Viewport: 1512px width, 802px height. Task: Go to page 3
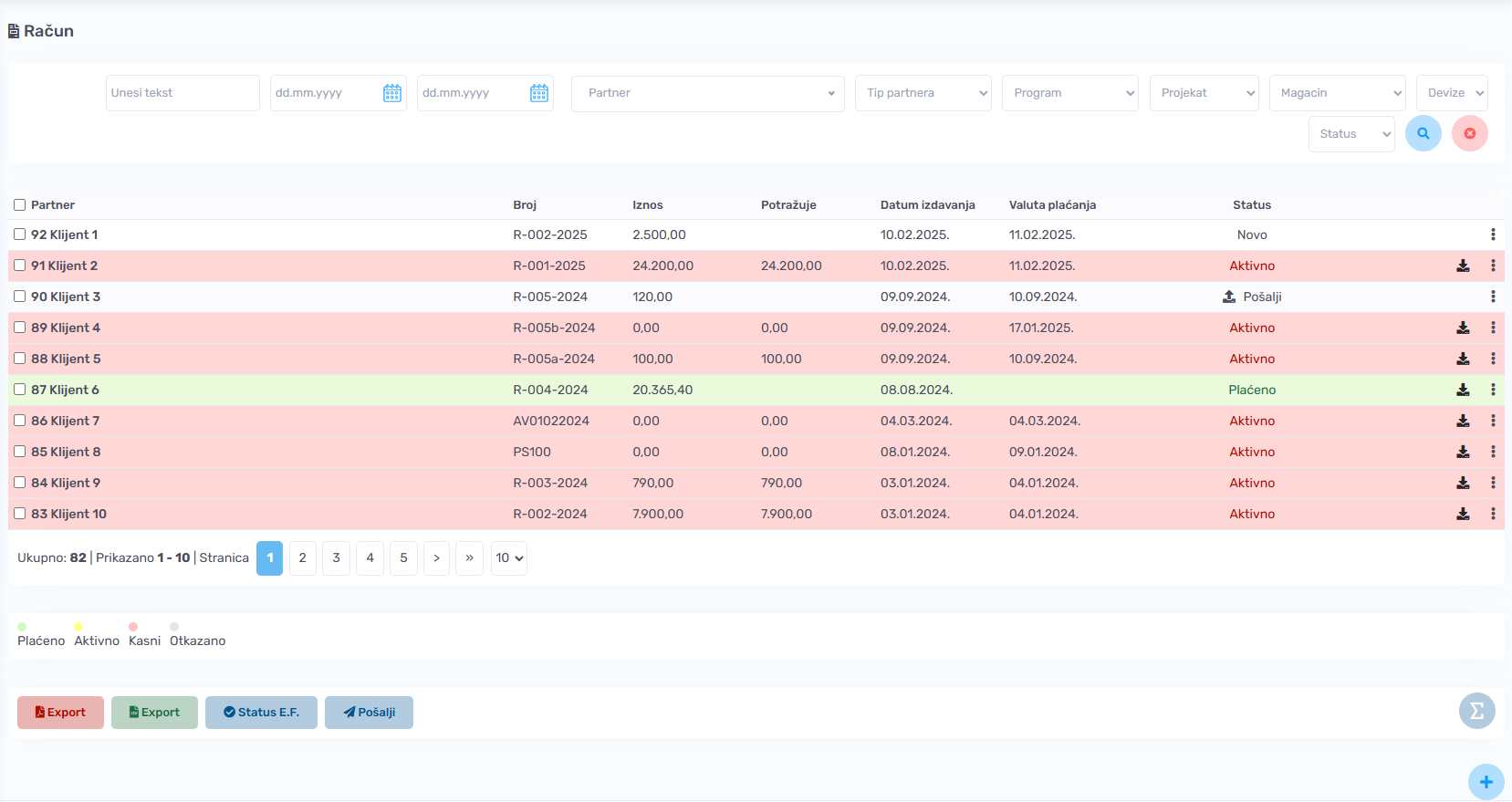(x=337, y=558)
